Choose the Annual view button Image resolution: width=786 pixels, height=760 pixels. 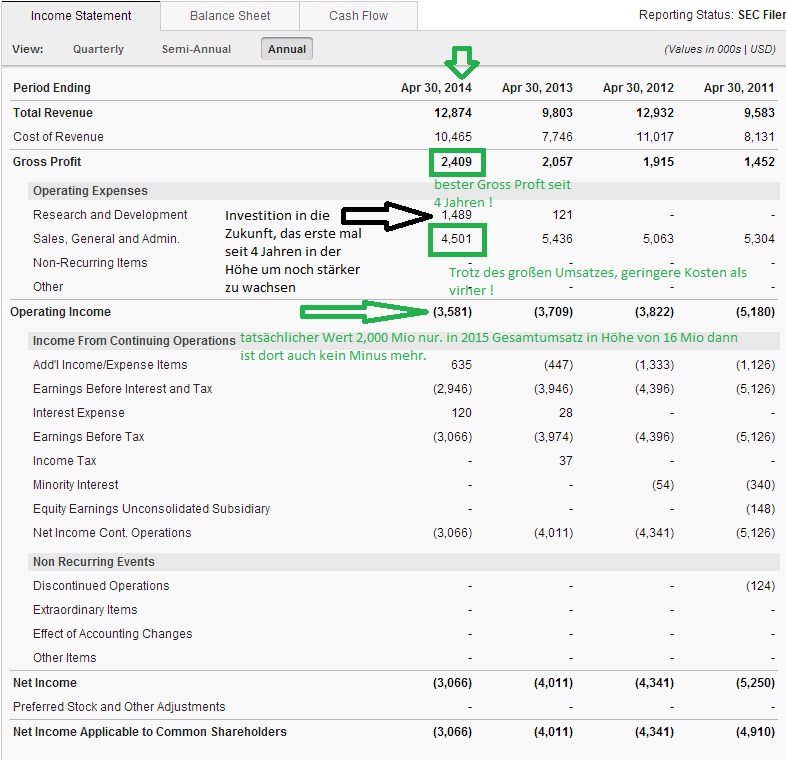tap(287, 49)
